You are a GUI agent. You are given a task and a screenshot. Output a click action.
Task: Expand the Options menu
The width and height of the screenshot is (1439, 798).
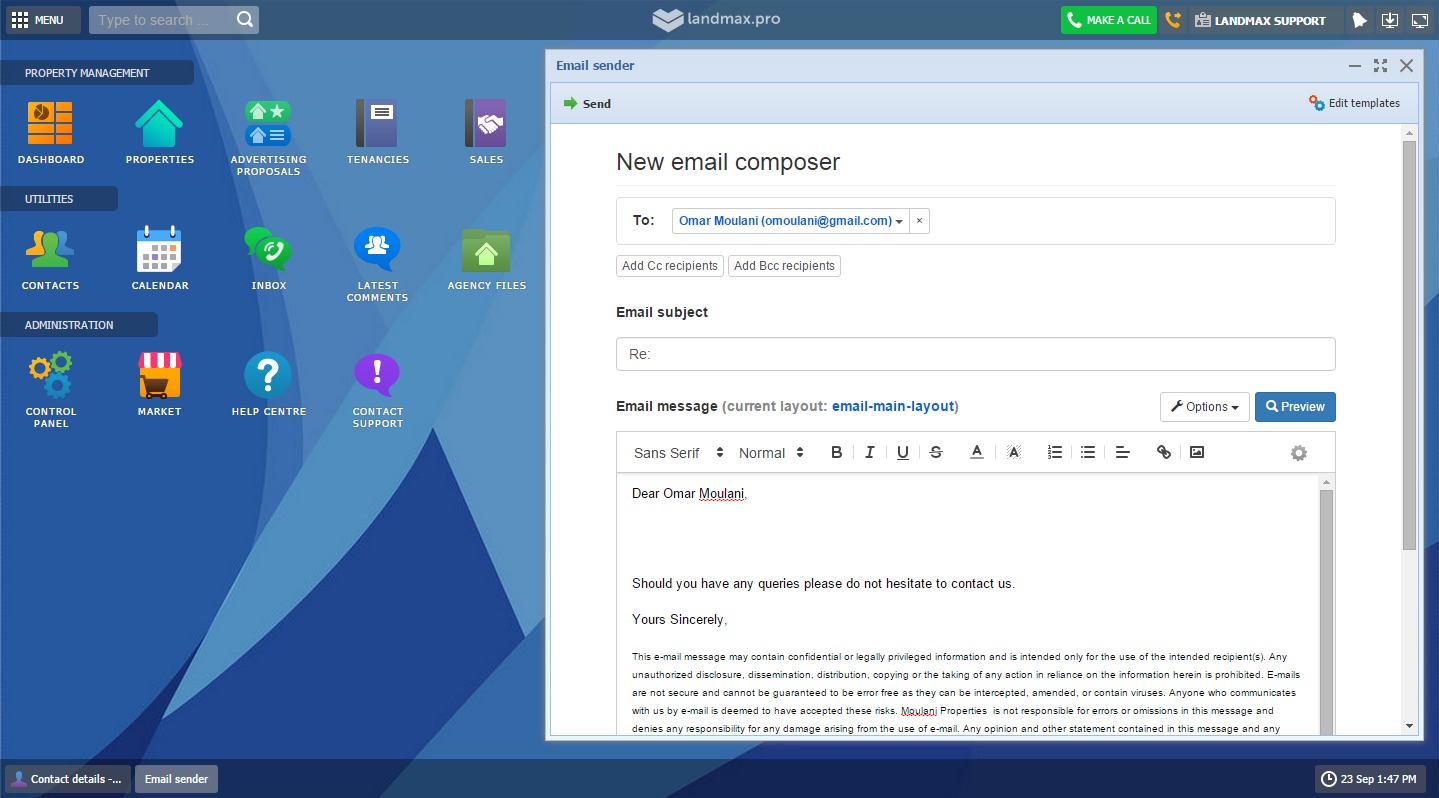pos(1204,407)
